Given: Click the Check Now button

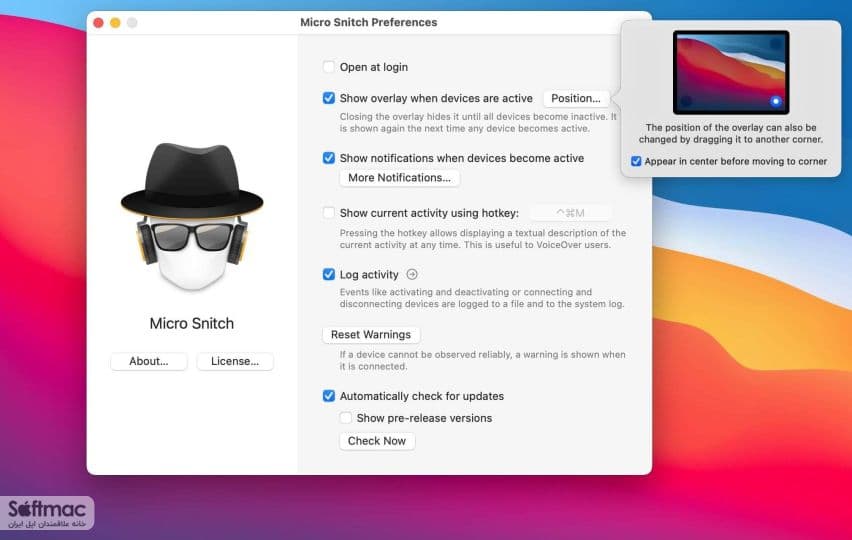Looking at the screenshot, I should 377,441.
